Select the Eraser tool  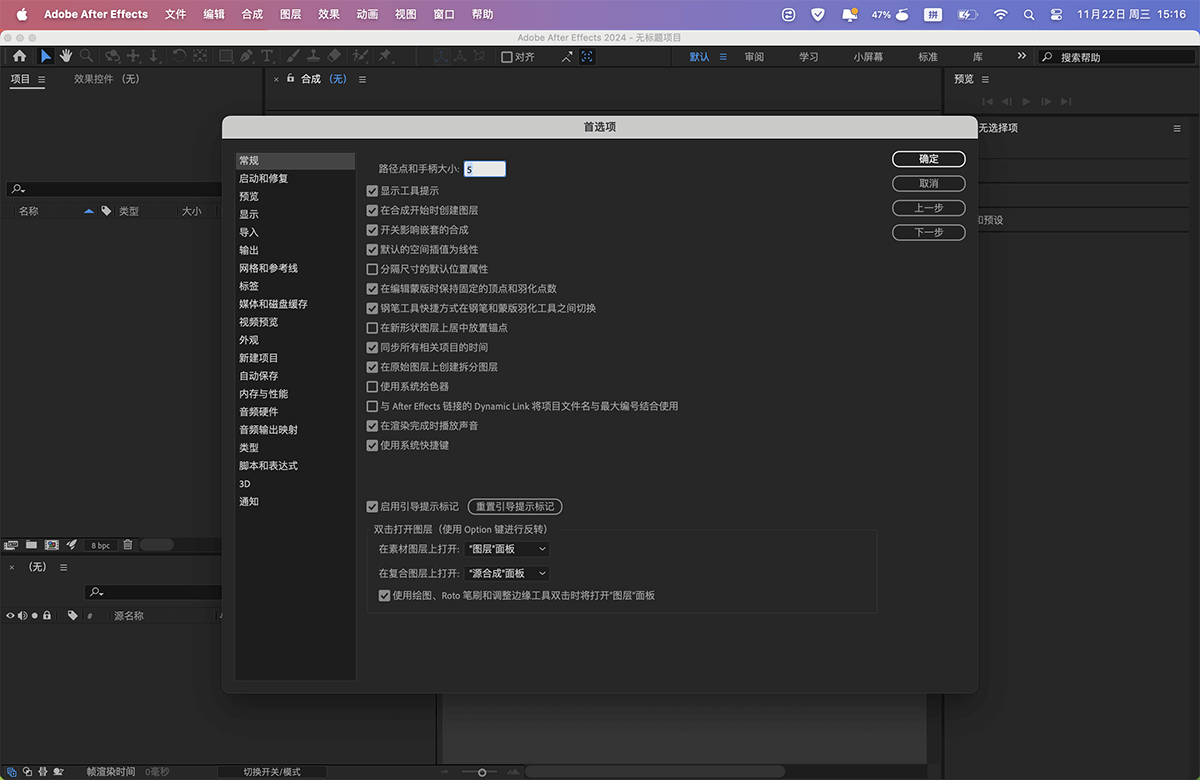point(334,57)
